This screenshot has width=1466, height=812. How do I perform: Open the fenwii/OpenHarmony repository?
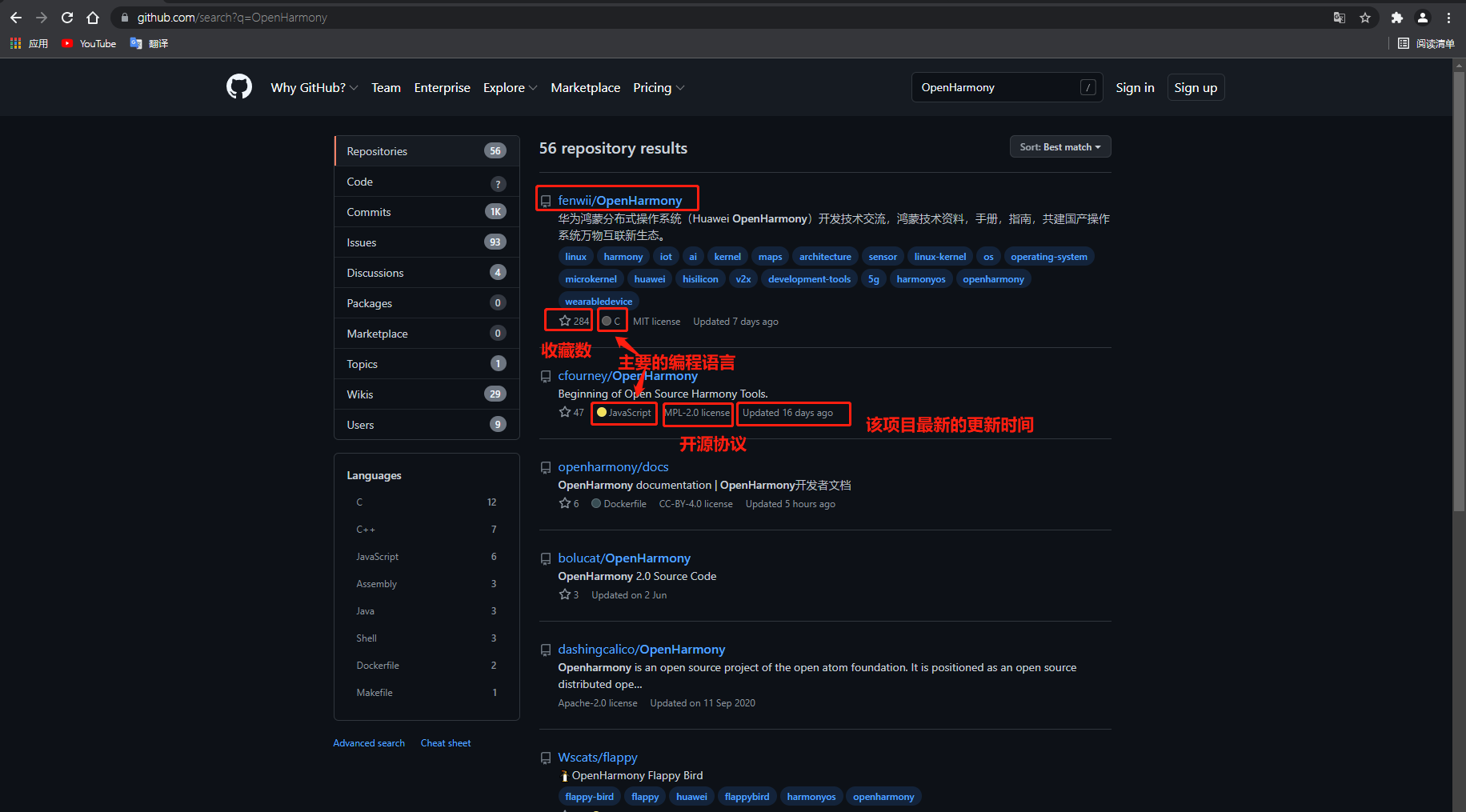click(620, 200)
